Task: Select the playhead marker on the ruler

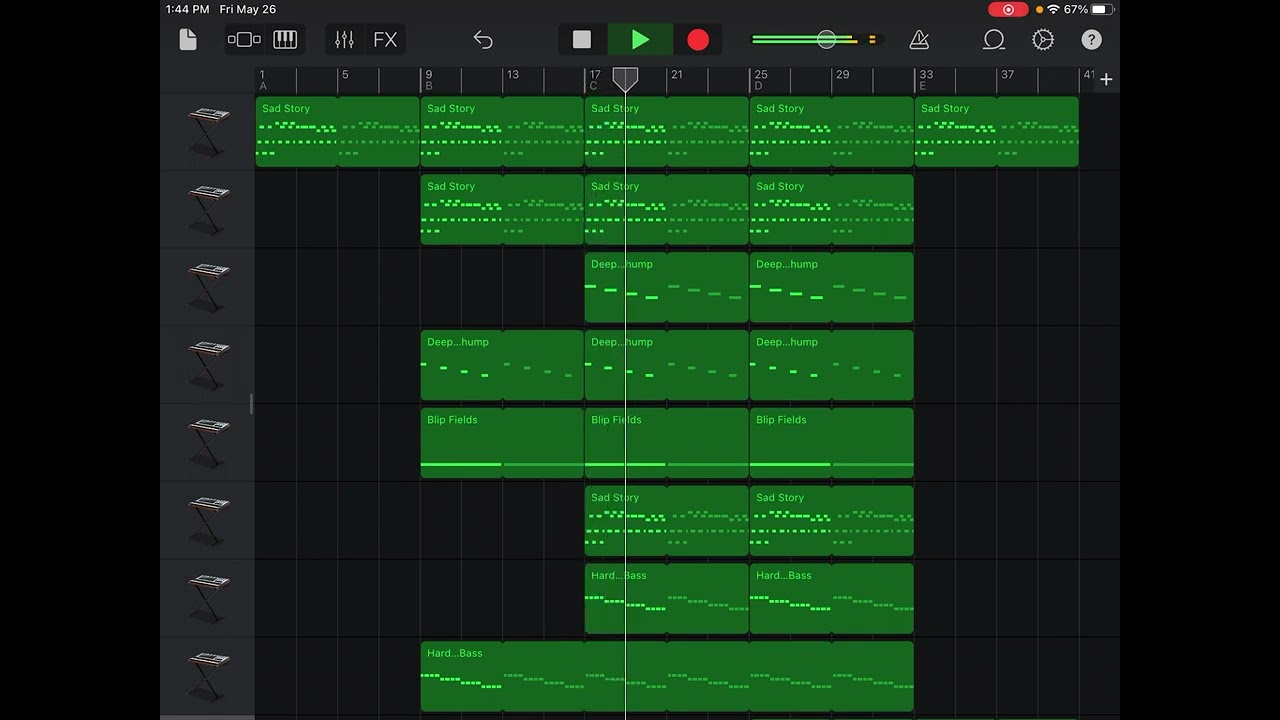Action: click(x=625, y=79)
